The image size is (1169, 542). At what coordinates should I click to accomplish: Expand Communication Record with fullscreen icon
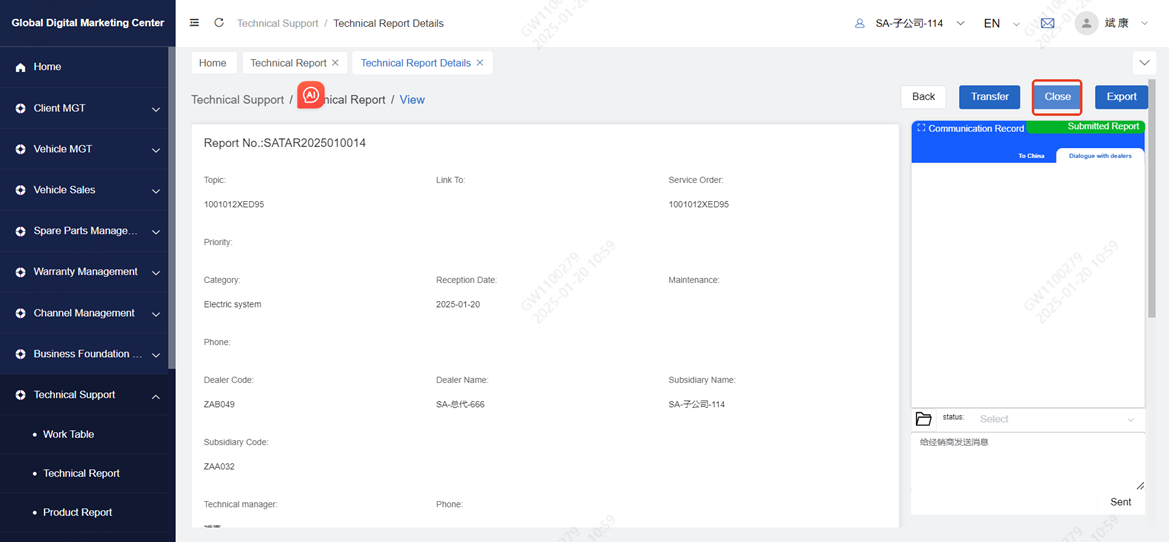pyautogui.click(x=921, y=128)
